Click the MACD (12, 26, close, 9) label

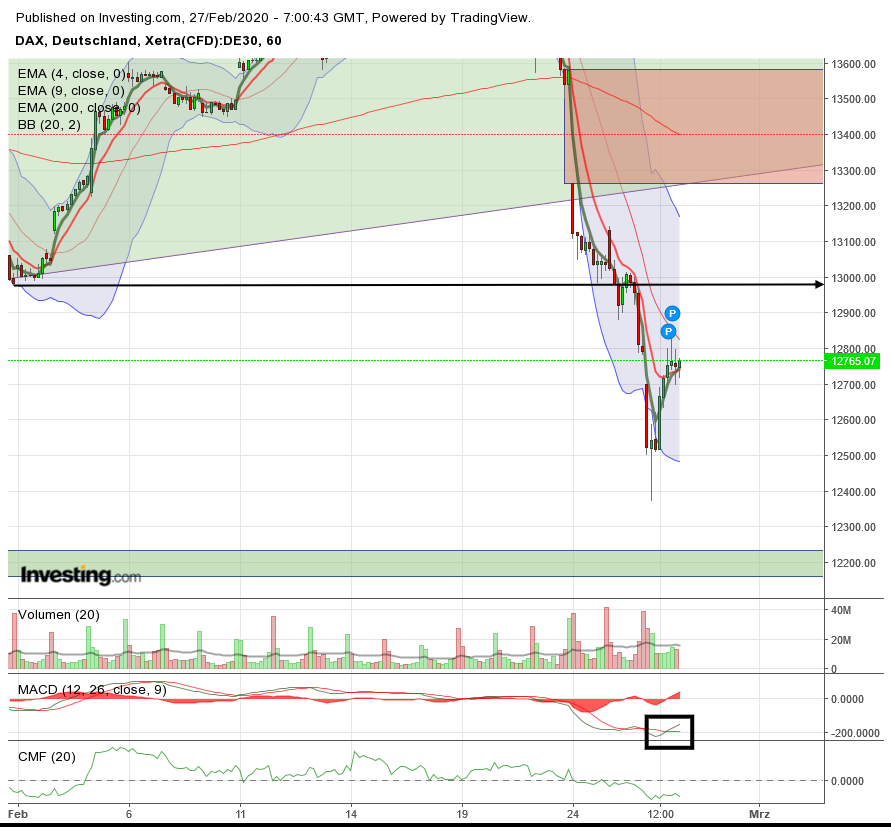point(92,689)
